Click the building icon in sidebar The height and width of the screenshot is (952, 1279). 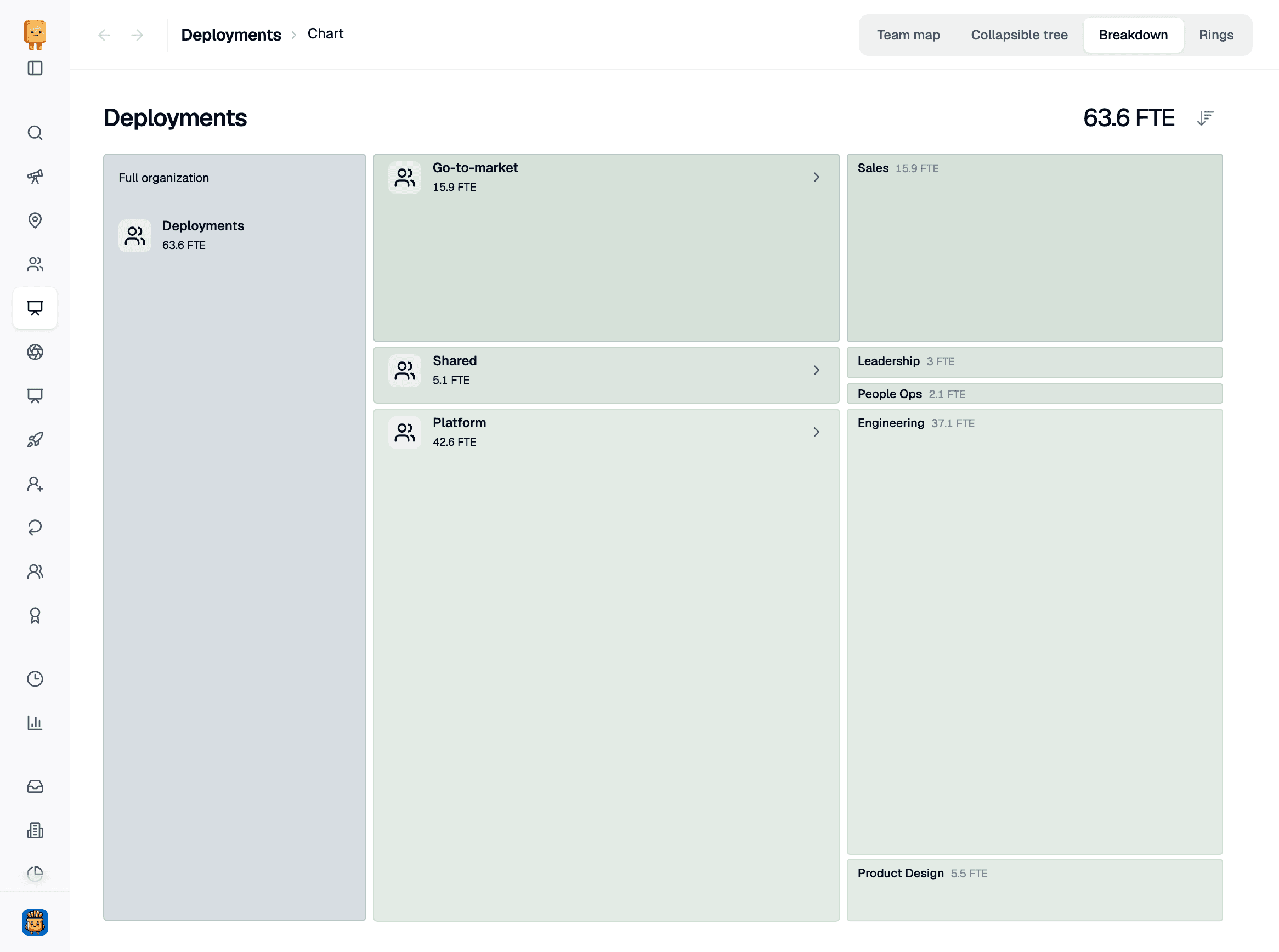[35, 830]
